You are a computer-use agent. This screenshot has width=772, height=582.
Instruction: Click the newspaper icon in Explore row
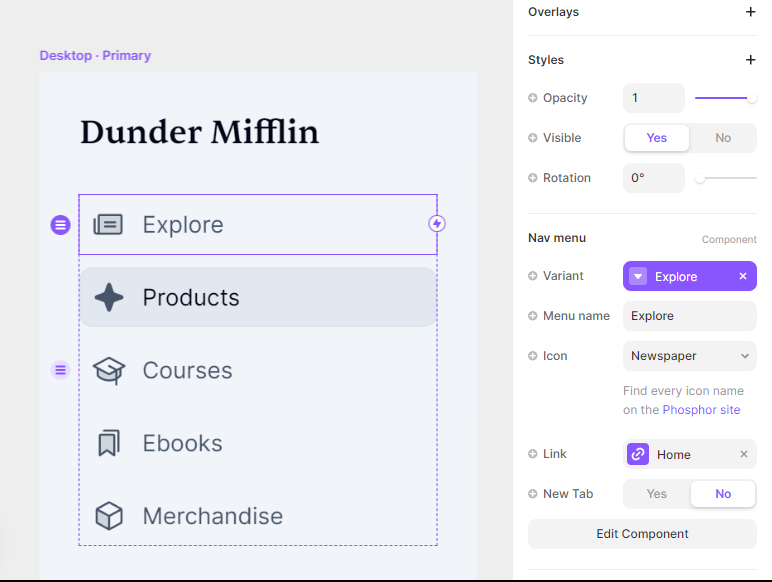(108, 225)
